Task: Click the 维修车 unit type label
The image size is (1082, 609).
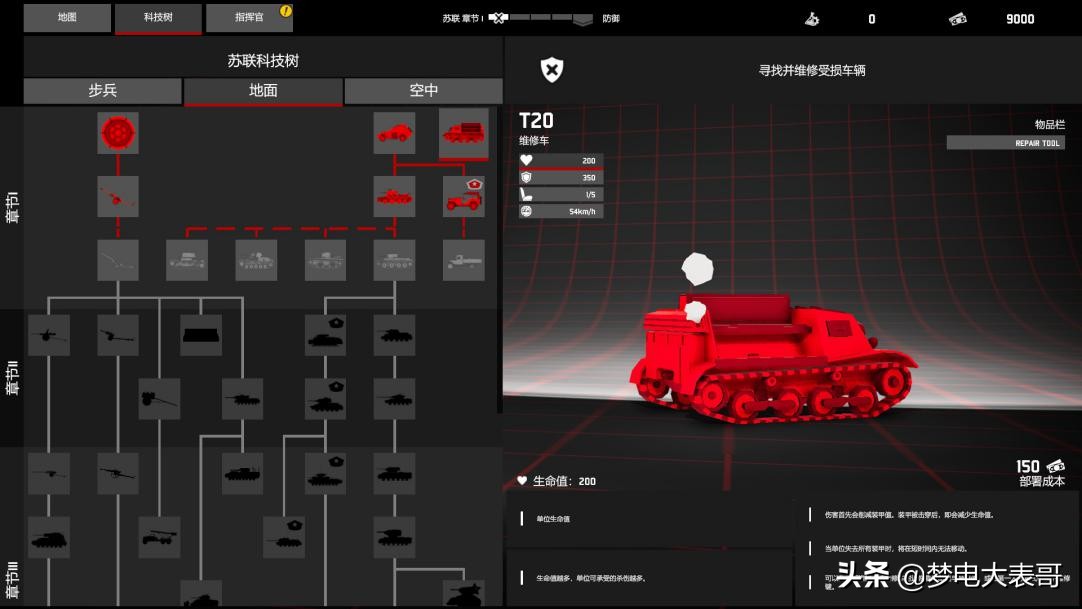Action: [x=534, y=141]
